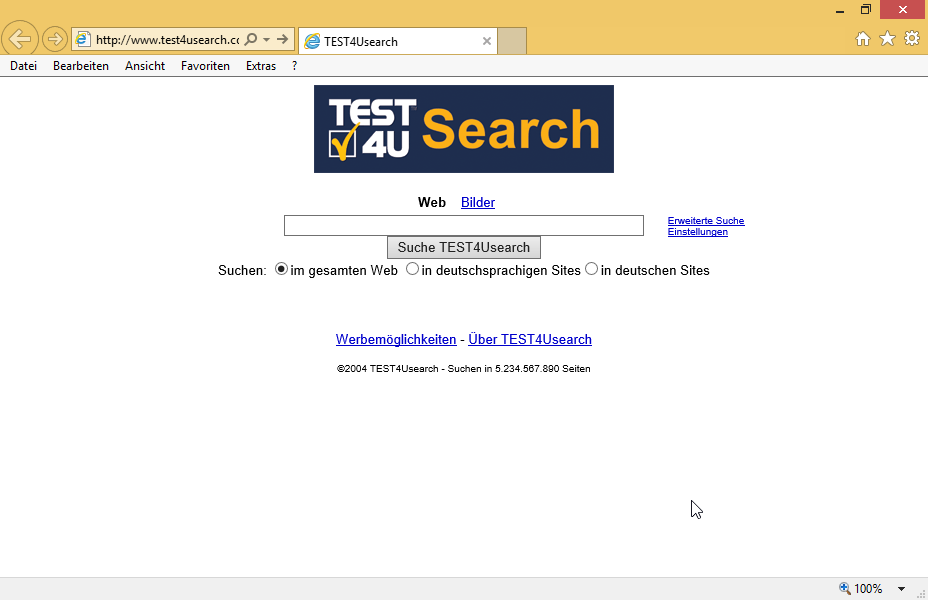Click the address bar URL text
The image size is (928, 600).
(x=167, y=40)
